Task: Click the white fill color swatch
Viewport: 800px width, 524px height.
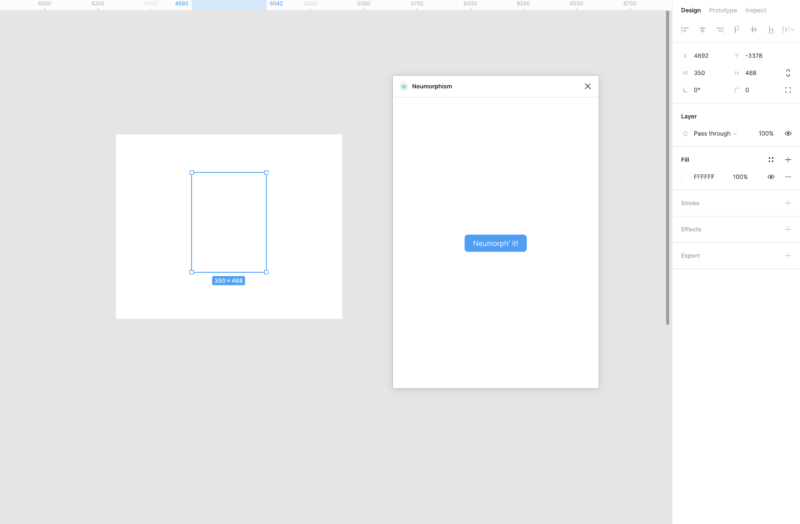Action: click(686, 177)
